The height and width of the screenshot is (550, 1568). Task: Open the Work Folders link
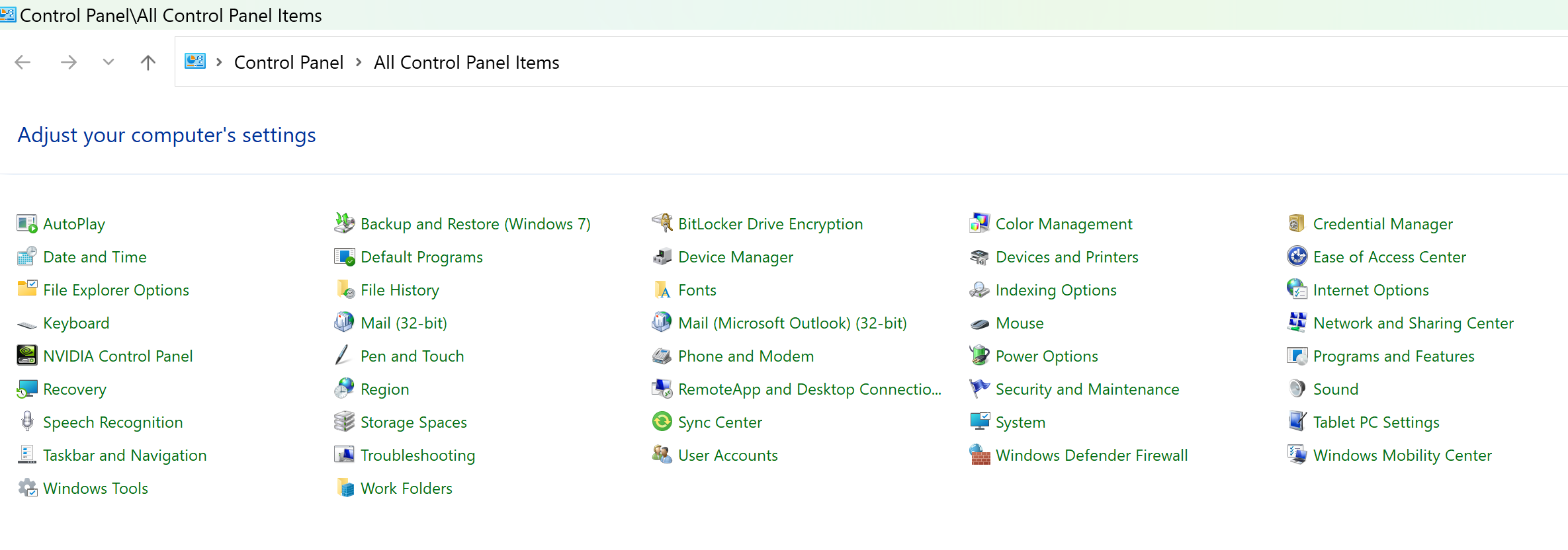pyautogui.click(x=406, y=489)
